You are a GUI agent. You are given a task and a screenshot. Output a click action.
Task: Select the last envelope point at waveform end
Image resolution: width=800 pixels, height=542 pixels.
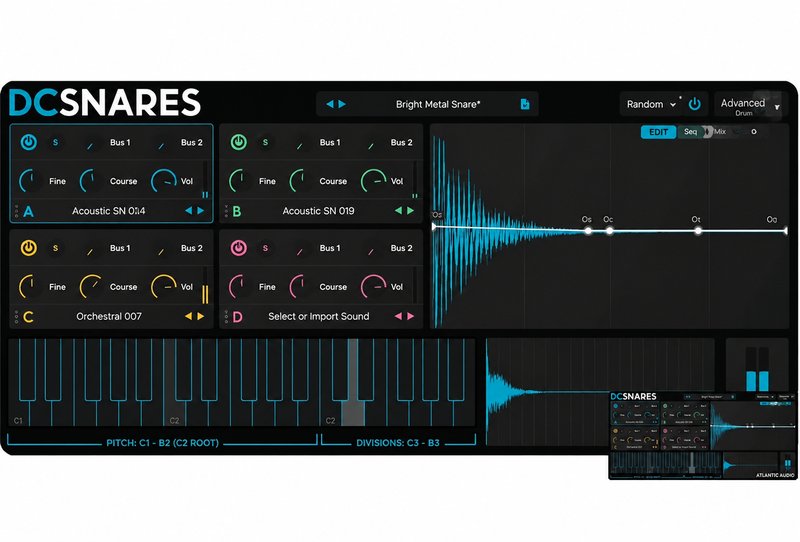pyautogui.click(x=785, y=231)
